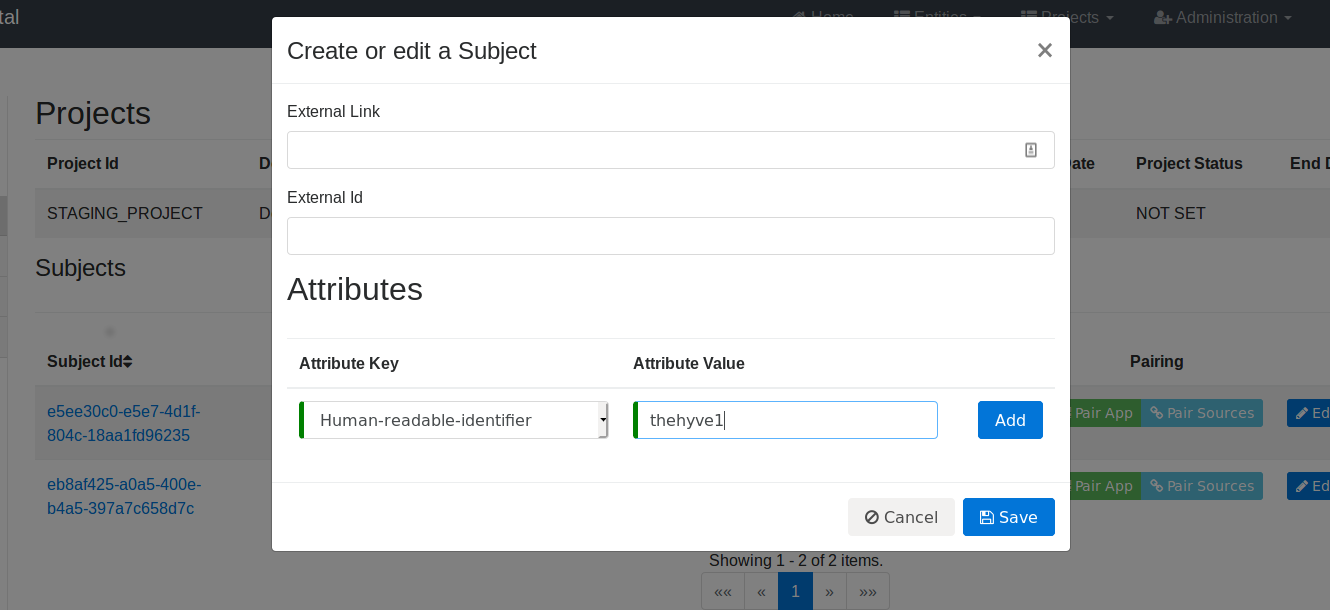
Task: Open the Attribute Key dropdown
Action: 454,420
